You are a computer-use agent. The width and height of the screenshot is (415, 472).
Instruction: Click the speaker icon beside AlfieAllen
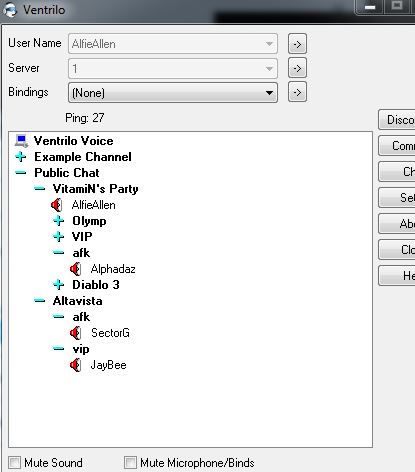click(57, 205)
